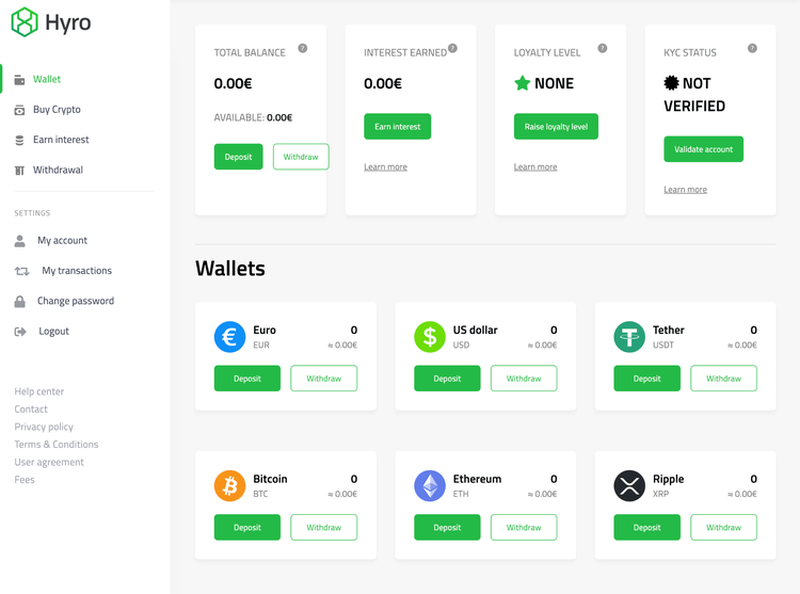
Task: Log out using the sidebar Logout item
Action: click(53, 331)
